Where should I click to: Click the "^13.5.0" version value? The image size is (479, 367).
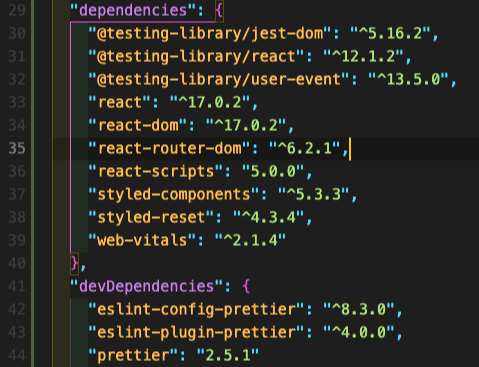(x=409, y=79)
